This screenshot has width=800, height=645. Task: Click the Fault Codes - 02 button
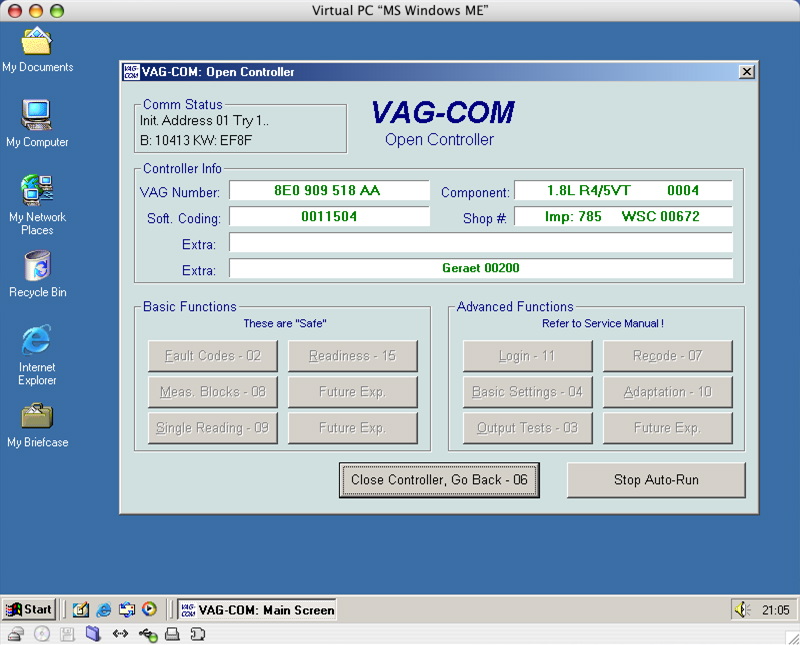(x=213, y=356)
